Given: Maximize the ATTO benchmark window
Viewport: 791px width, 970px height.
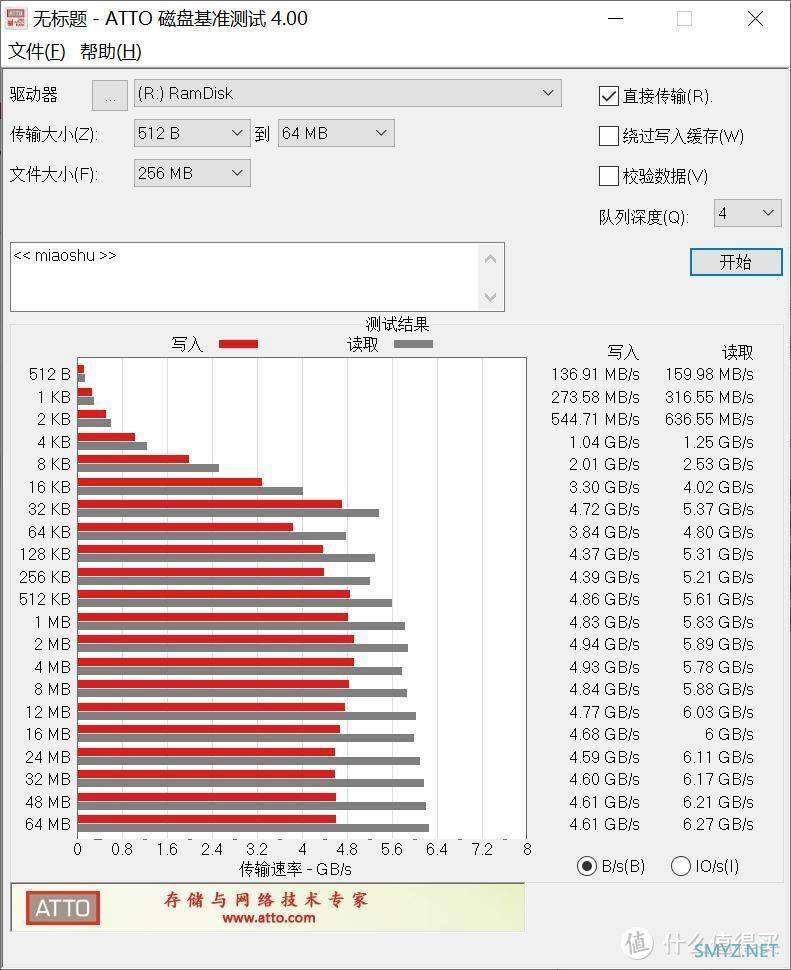Looking at the screenshot, I should click(x=684, y=19).
